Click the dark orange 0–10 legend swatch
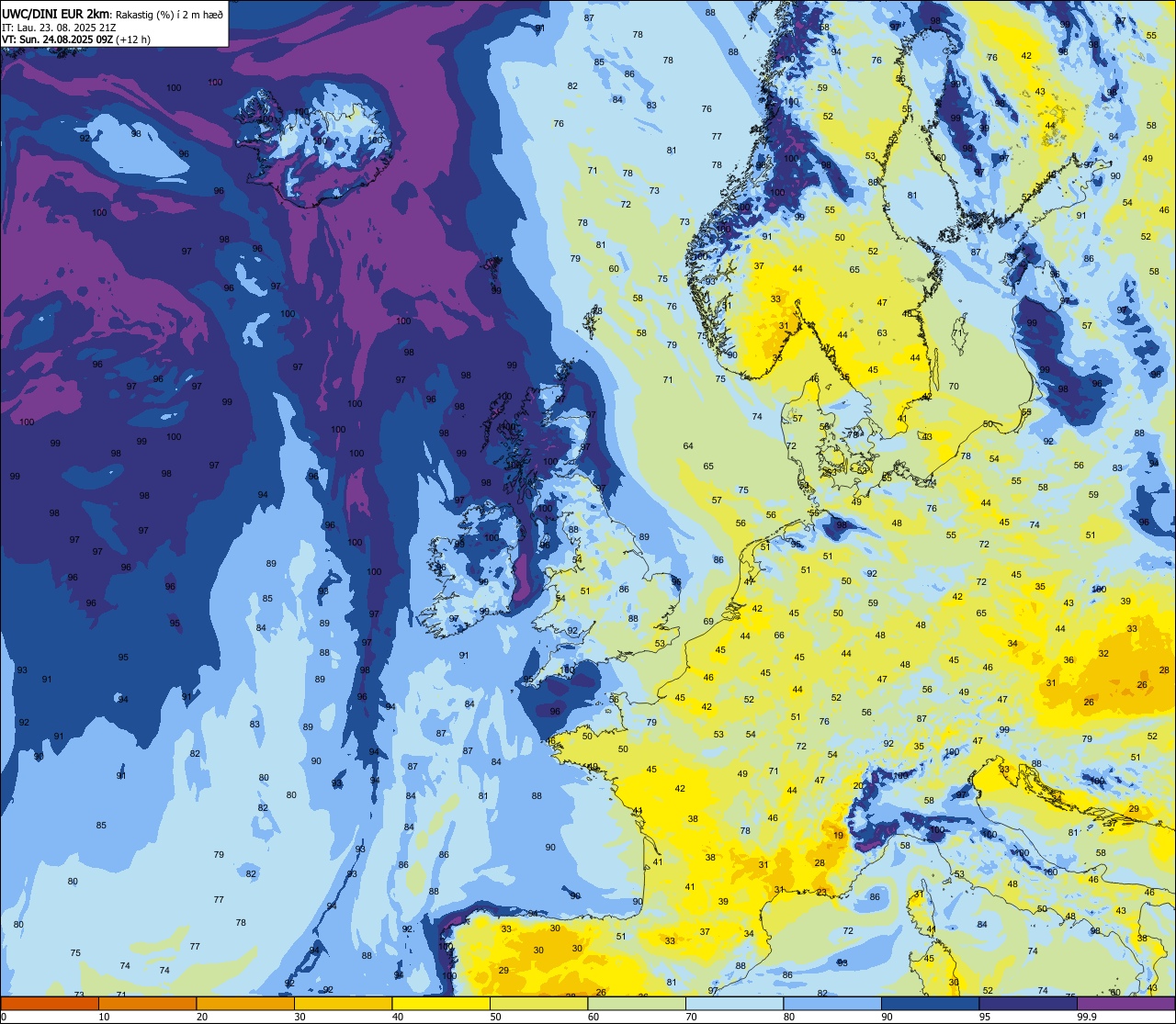1176x1024 pixels. click(x=50, y=1004)
